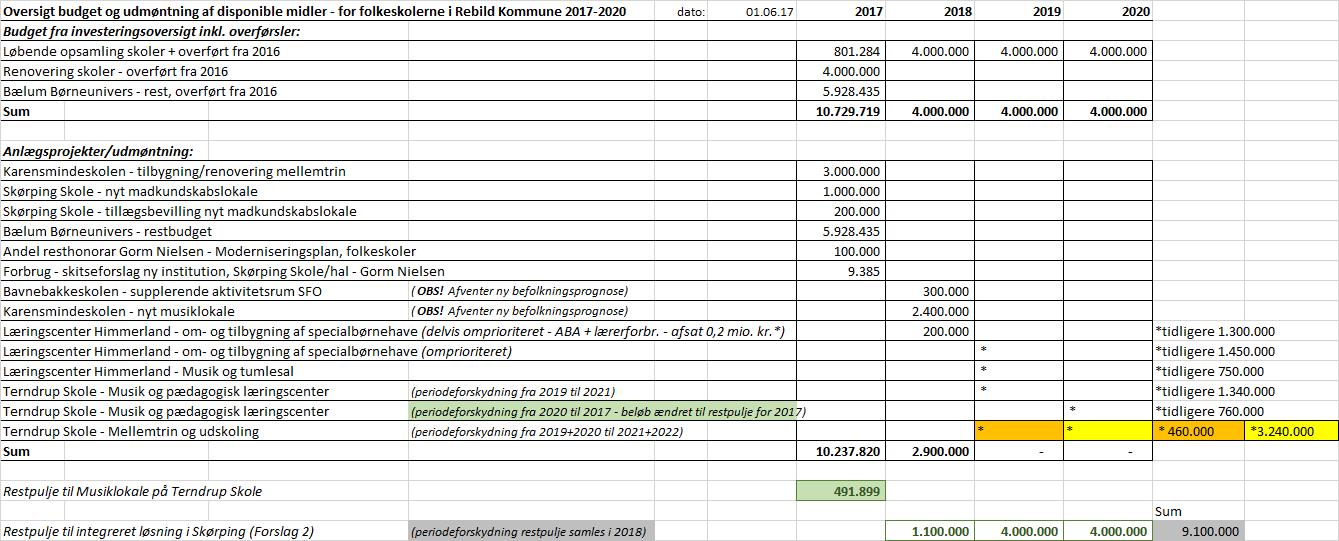Select 'Terndrup Skole - Mellemtrin og udskoling' label

pos(131,431)
